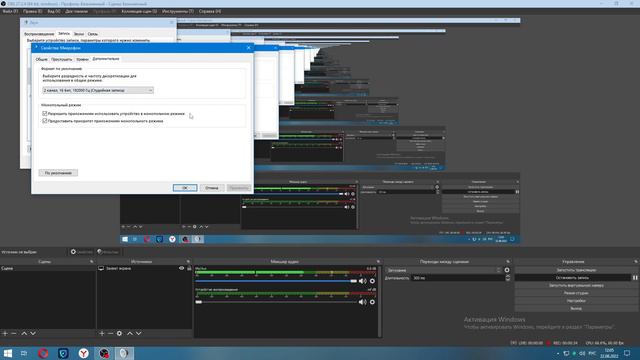Pop out the Sources dock panel

point(188,262)
